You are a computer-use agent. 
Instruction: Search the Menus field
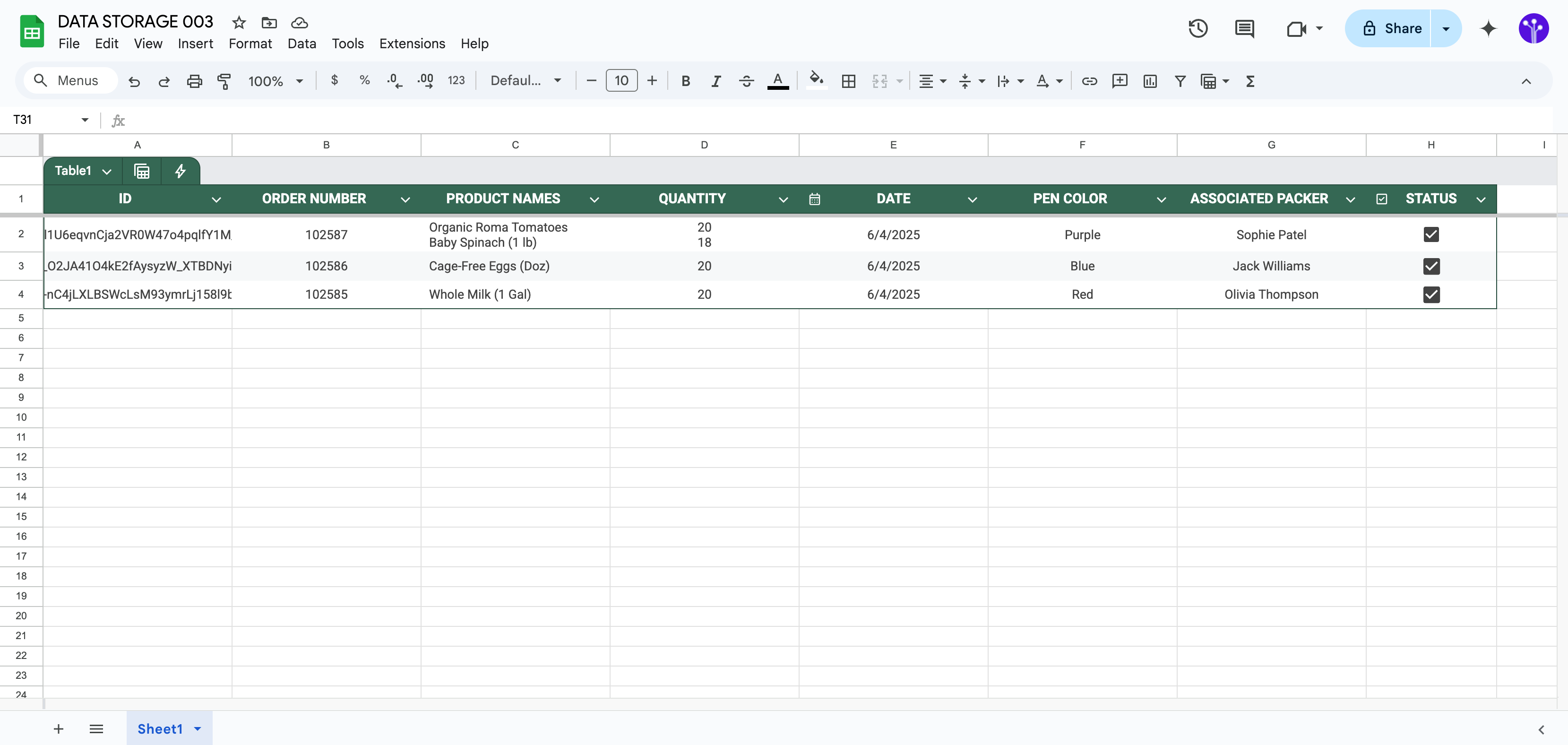[x=70, y=81]
